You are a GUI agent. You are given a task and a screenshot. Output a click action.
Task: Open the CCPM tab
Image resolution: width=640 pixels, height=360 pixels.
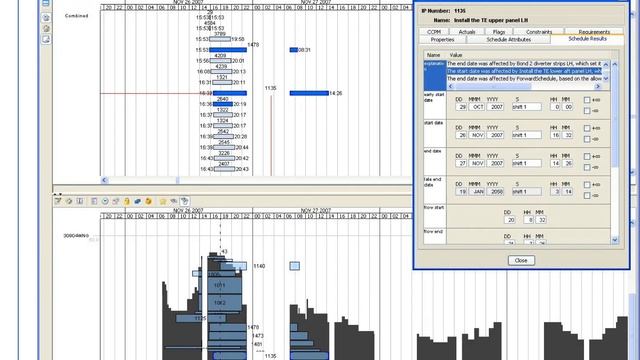(434, 31)
